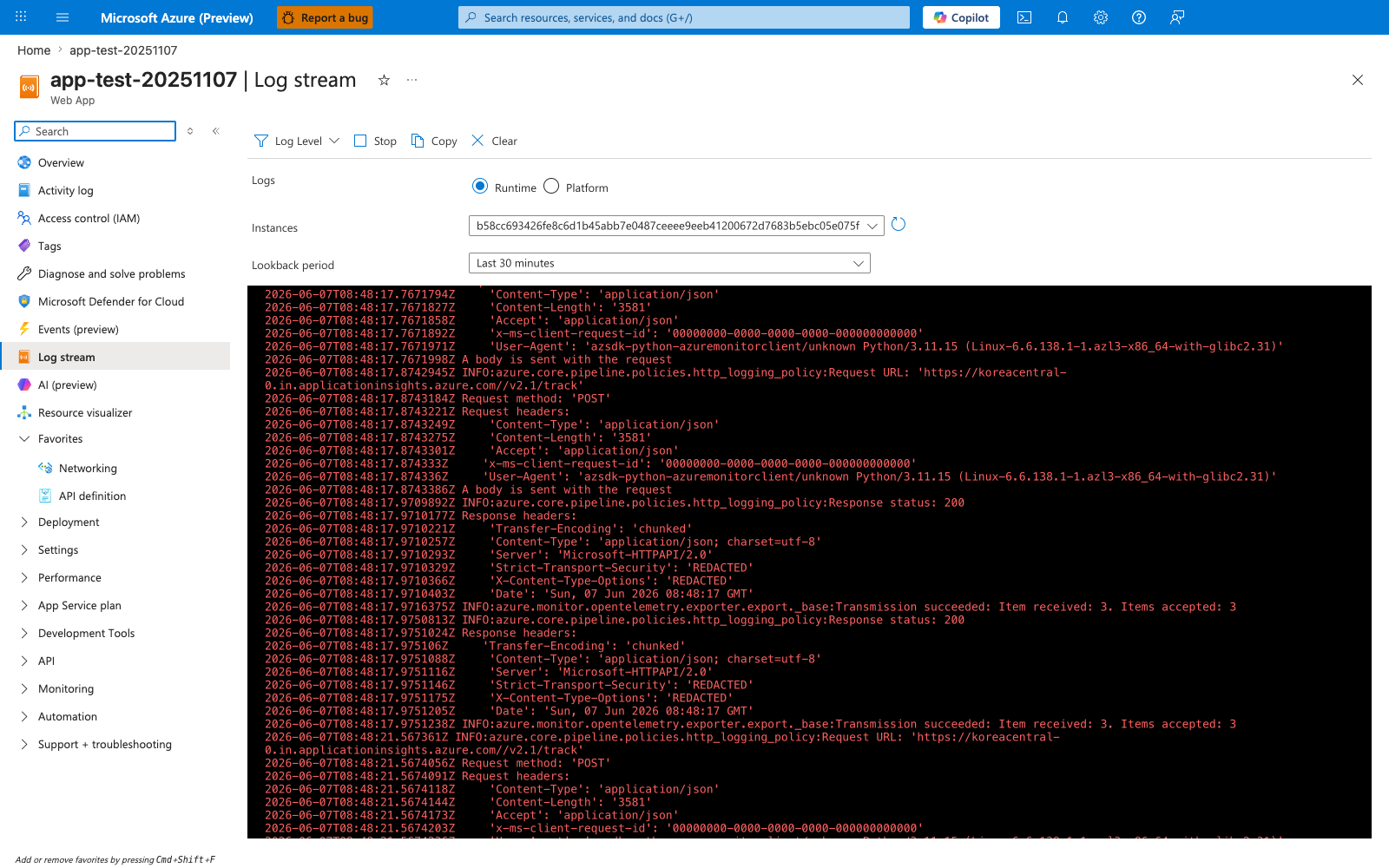Screen dimensions: 1389x868
Task: Click the Web App resource icon
Action: (30, 88)
